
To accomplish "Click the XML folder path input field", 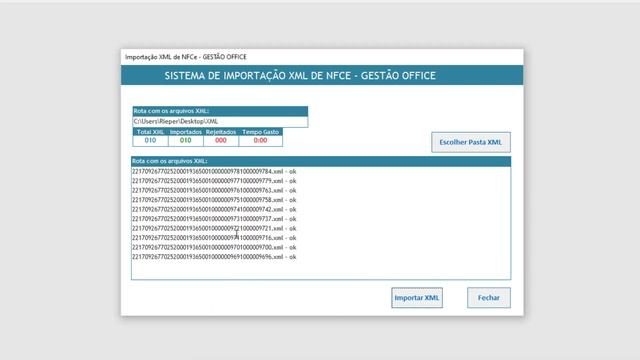I will coord(220,122).
